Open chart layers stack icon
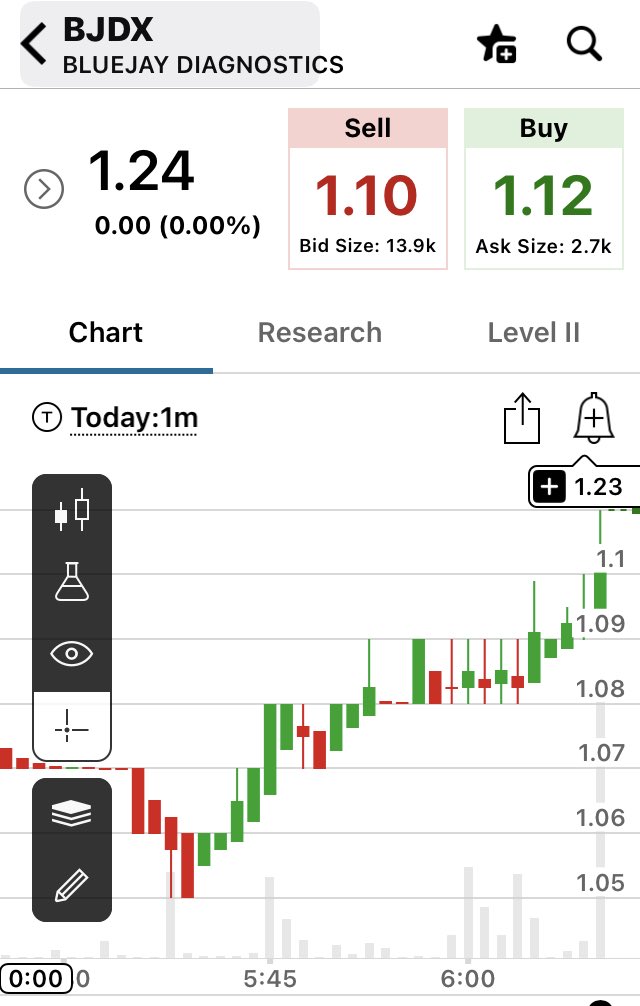640x1006 pixels. (x=72, y=814)
